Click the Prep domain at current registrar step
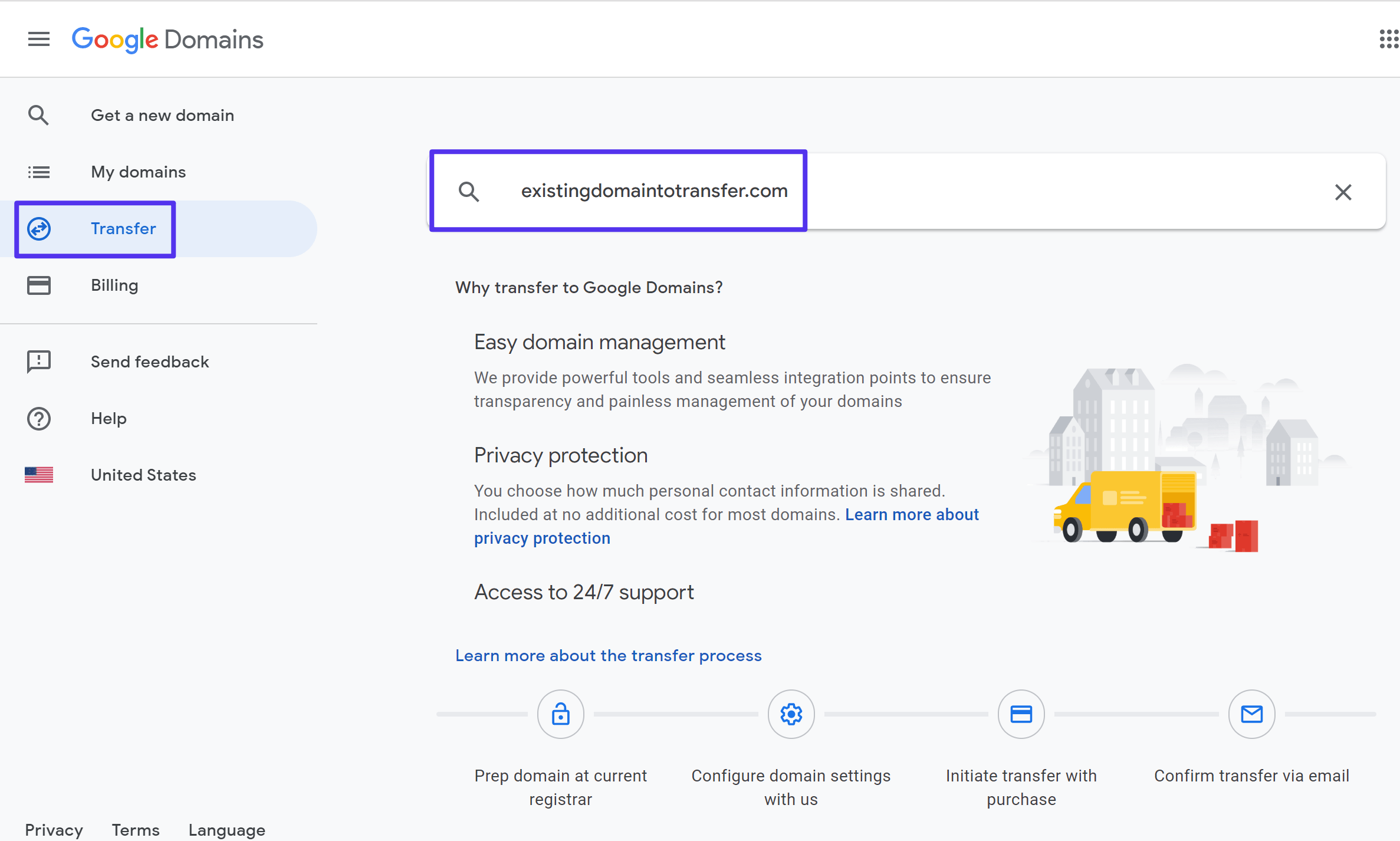The height and width of the screenshot is (841, 1400). [x=560, y=714]
